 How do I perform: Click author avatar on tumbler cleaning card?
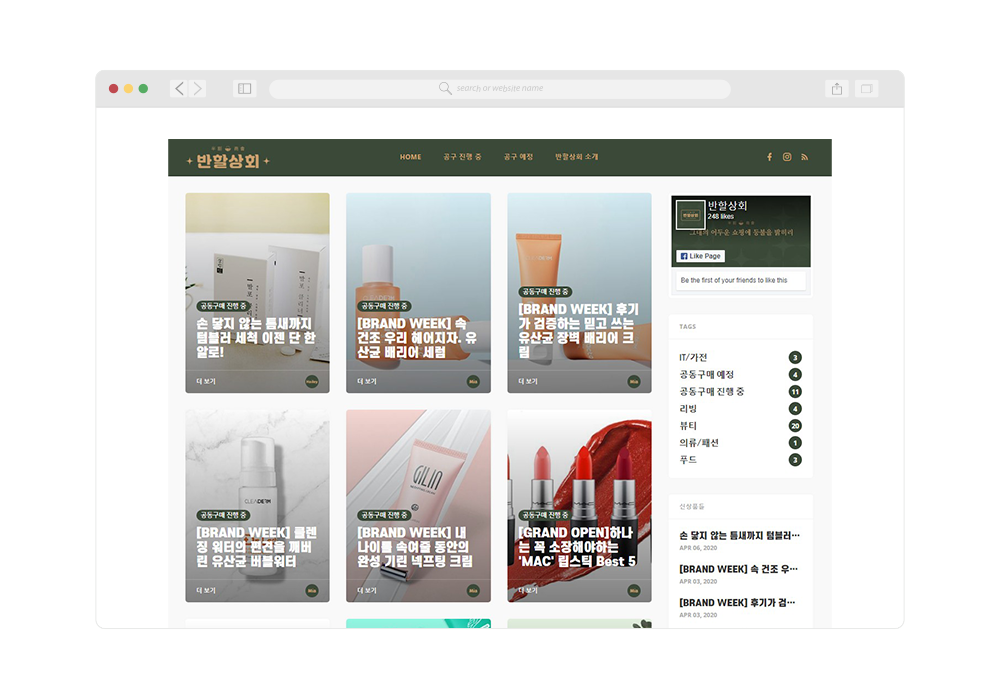312,381
